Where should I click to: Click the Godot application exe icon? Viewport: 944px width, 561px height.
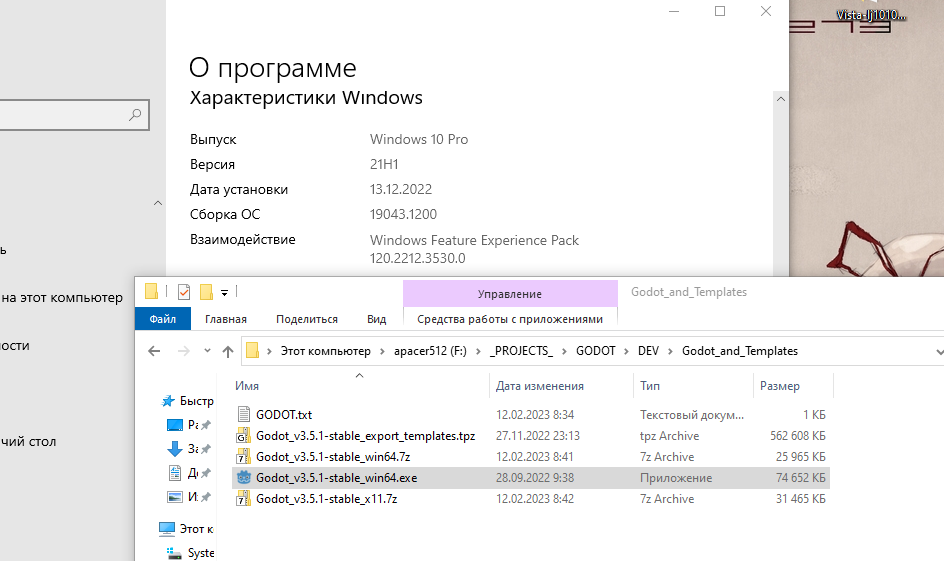[x=243, y=477]
